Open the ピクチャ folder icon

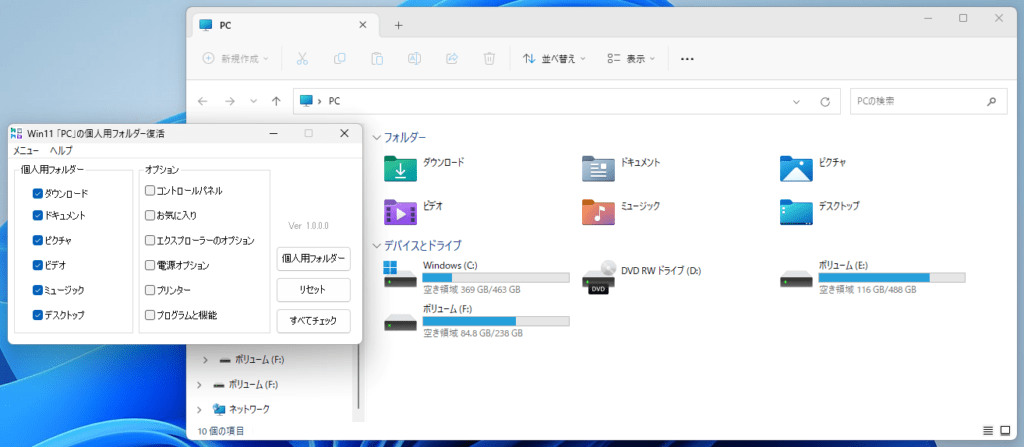point(796,168)
